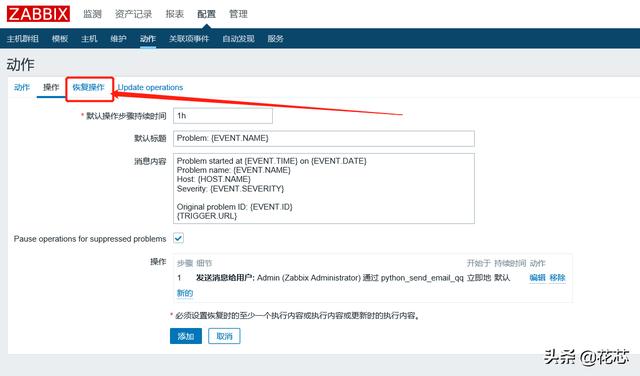The image size is (640, 376).
Task: Click 编辑 link for operation step 1
Action: 538,278
